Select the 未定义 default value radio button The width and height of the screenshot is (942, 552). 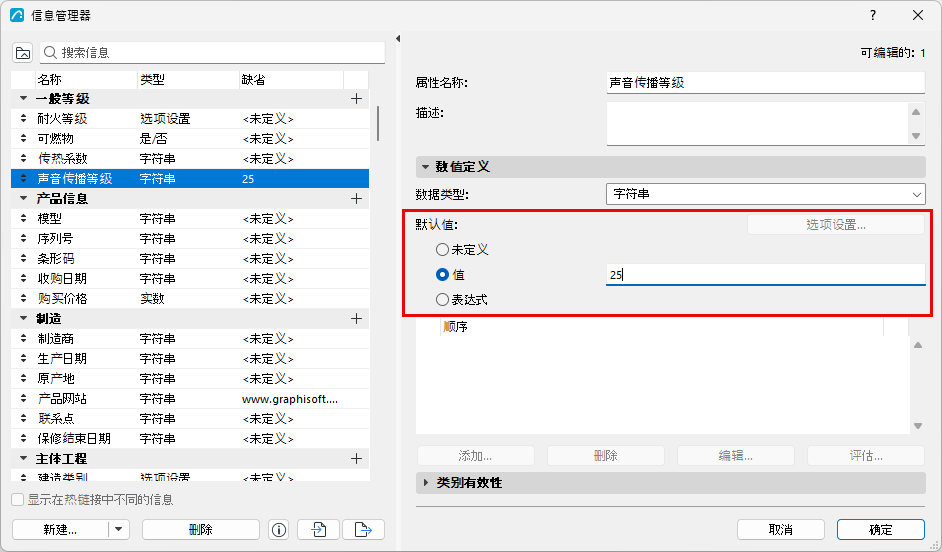click(442, 249)
